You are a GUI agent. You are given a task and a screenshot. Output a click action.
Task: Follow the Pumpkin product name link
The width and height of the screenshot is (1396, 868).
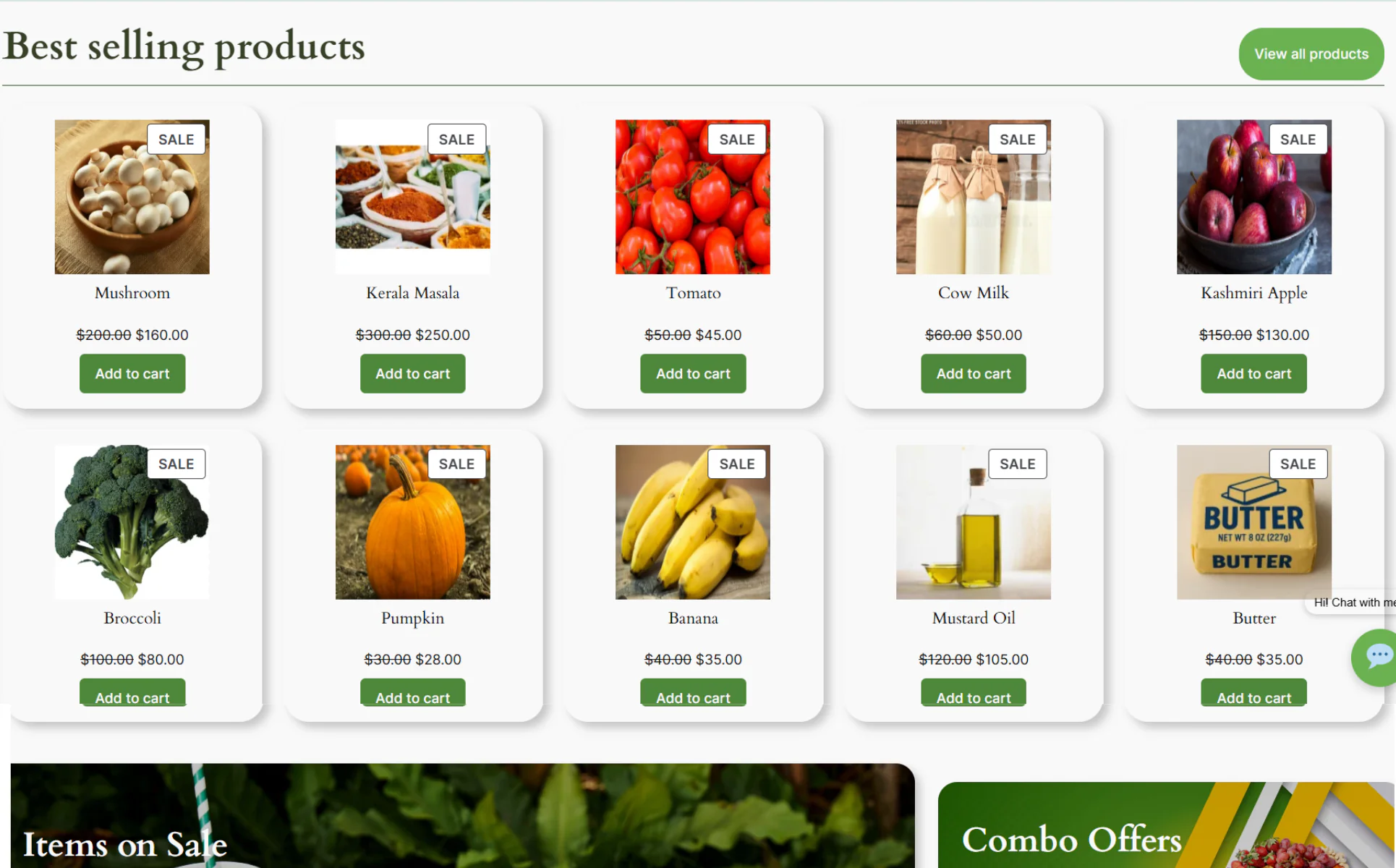412,618
